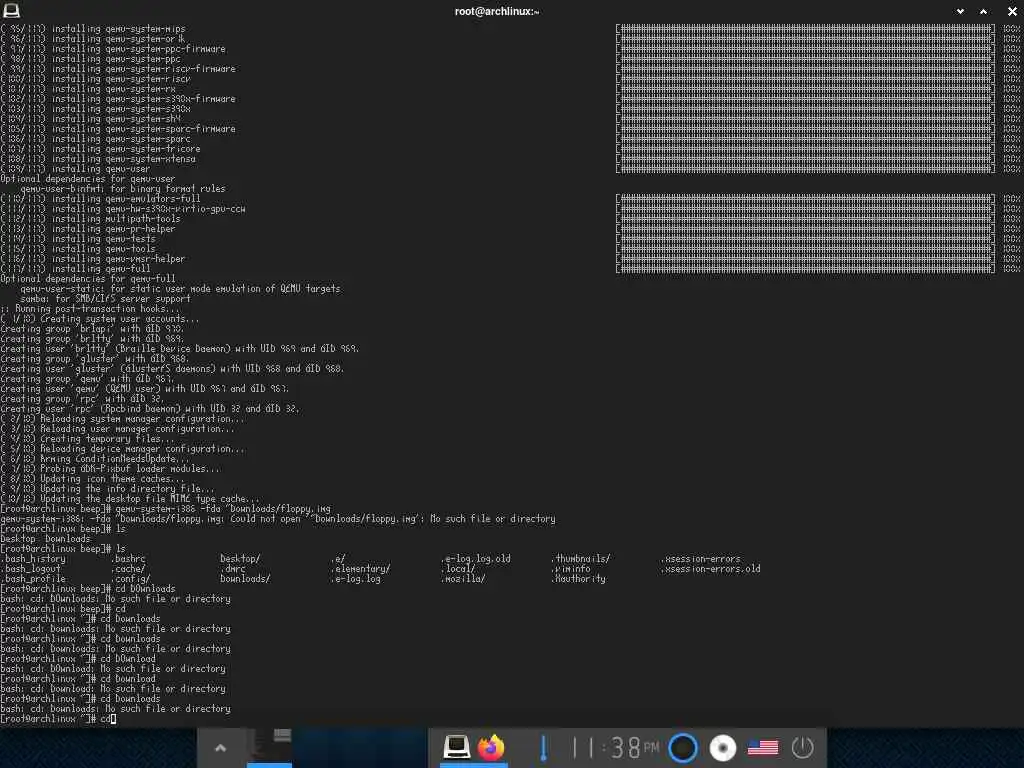Click '.bash_history' in file listing

[33, 558]
